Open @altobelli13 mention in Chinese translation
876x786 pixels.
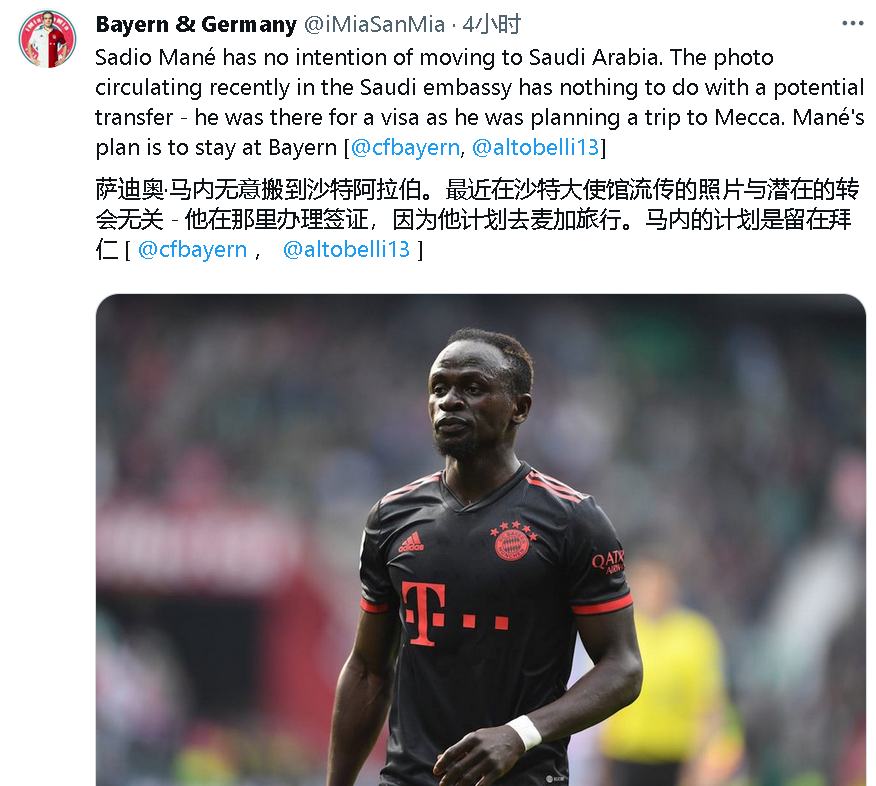(x=346, y=250)
